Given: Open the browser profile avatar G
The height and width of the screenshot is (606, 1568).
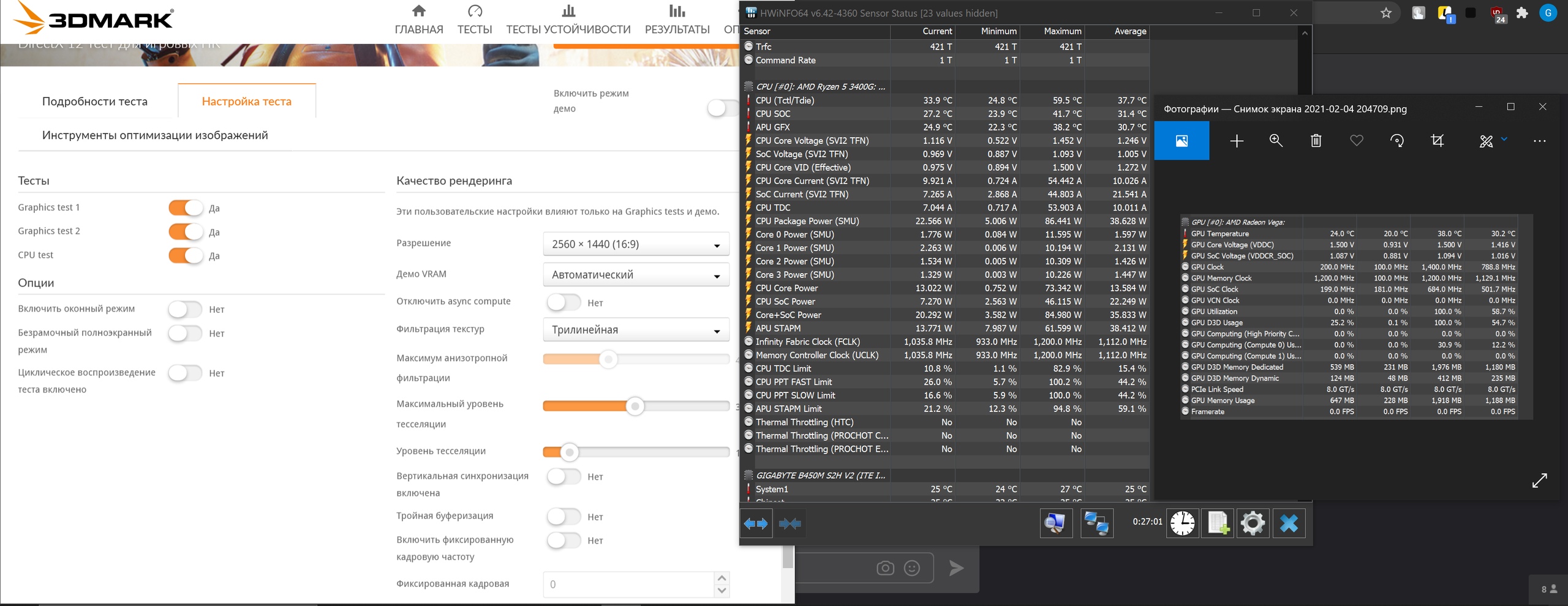Looking at the screenshot, I should point(1548,13).
